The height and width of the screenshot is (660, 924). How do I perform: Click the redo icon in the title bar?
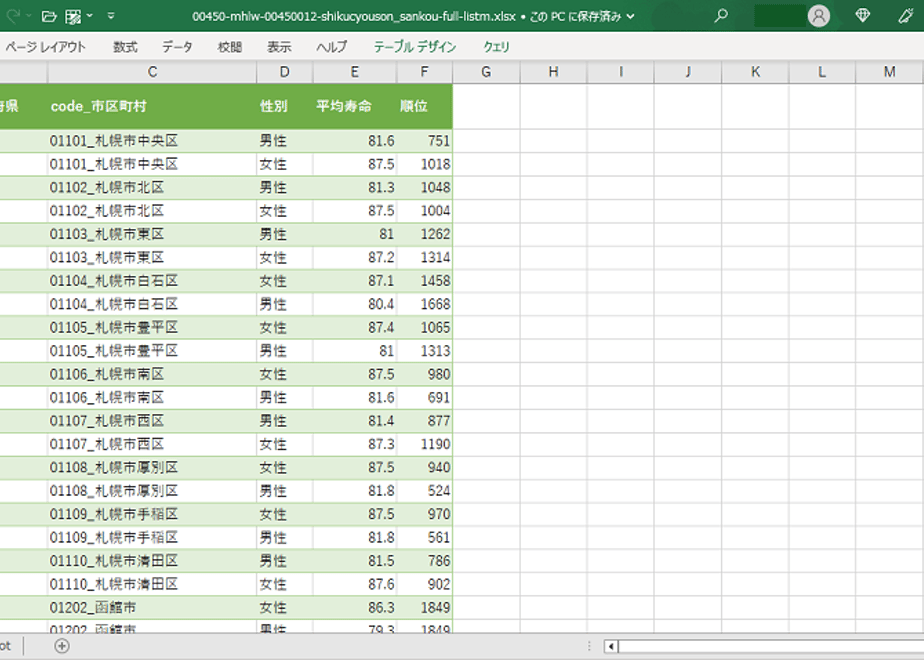click(x=13, y=16)
